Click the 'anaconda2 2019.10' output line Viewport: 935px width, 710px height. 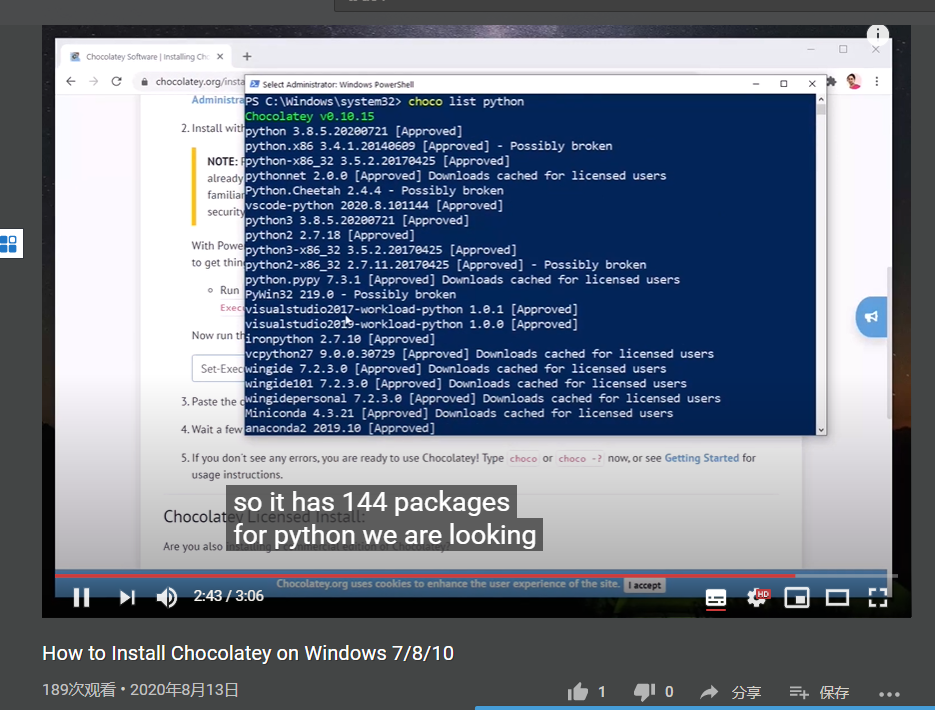click(340, 428)
